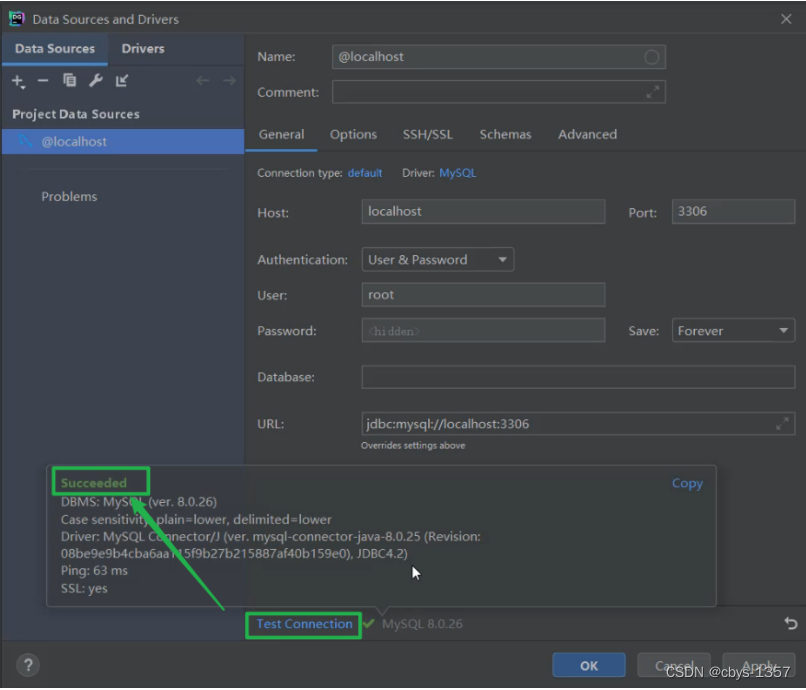Click color circle in Name field
Screen dimensions: 806x690
tap(651, 57)
